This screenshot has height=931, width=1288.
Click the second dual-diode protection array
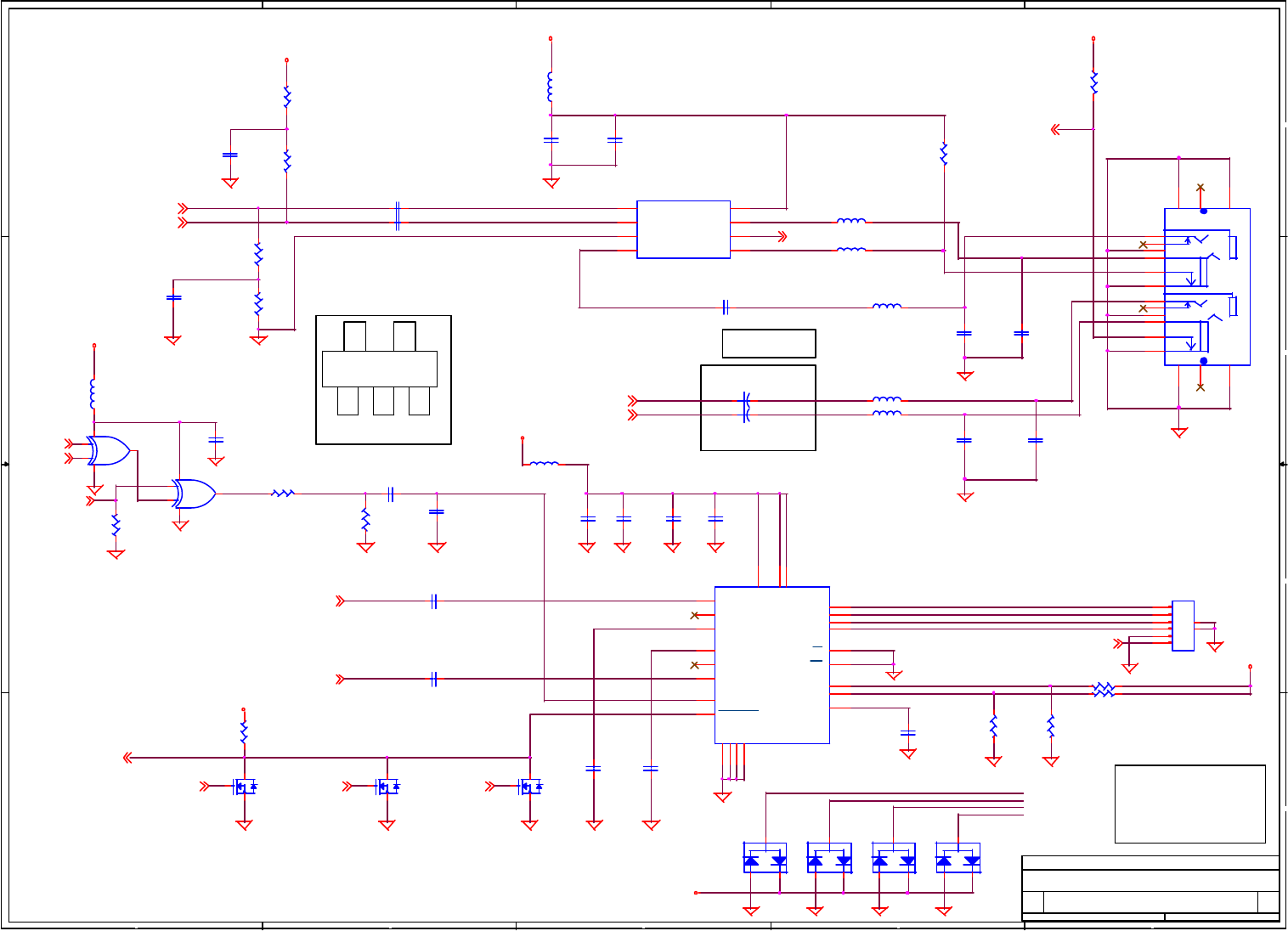(829, 858)
